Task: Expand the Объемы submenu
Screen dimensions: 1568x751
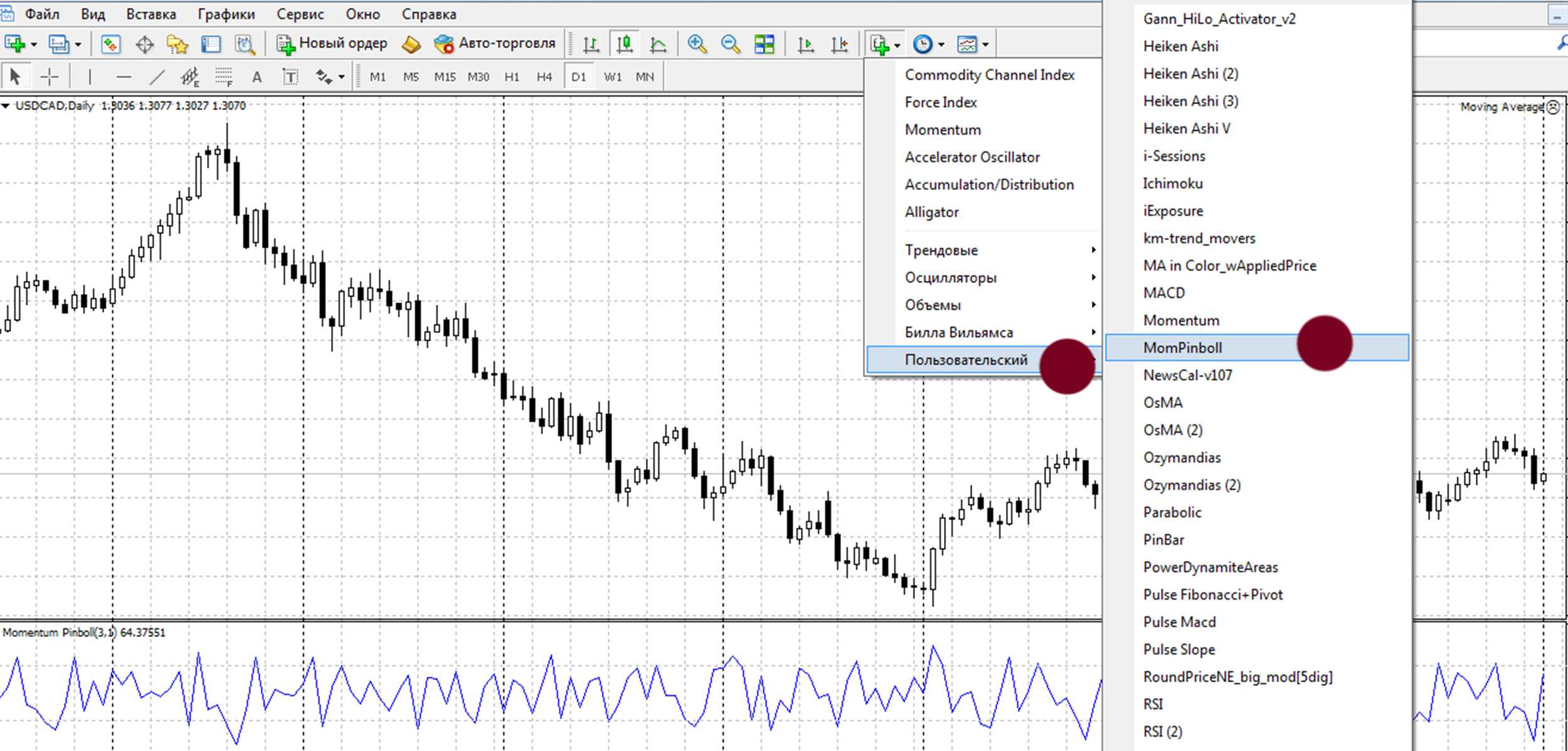Action: point(983,305)
